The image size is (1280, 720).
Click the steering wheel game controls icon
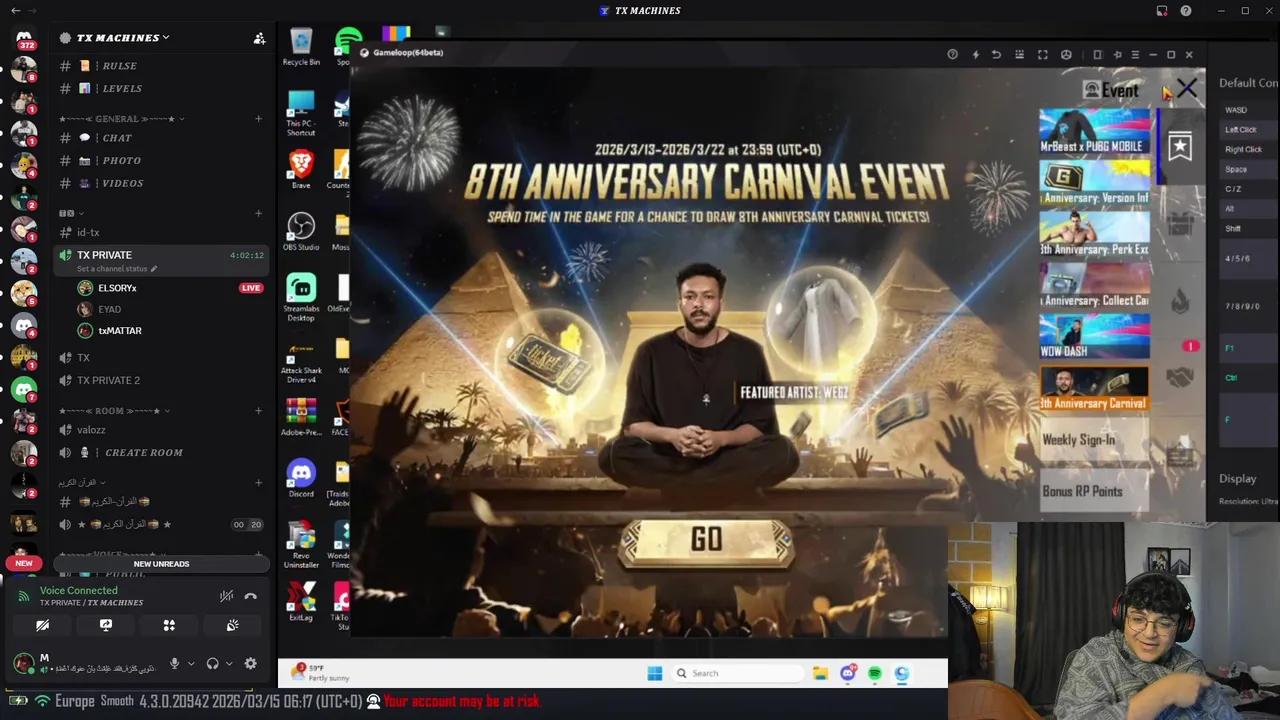point(1066,54)
